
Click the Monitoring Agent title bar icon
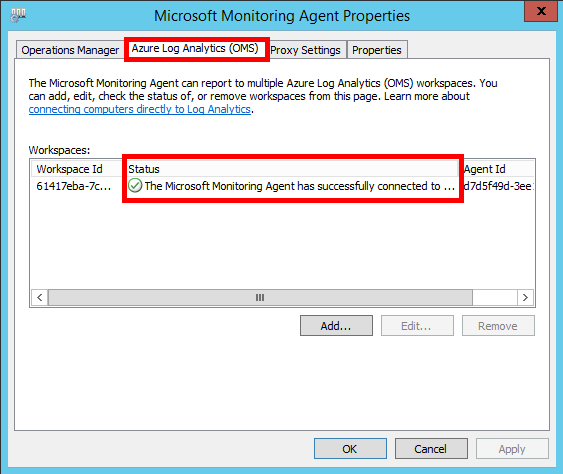18,15
